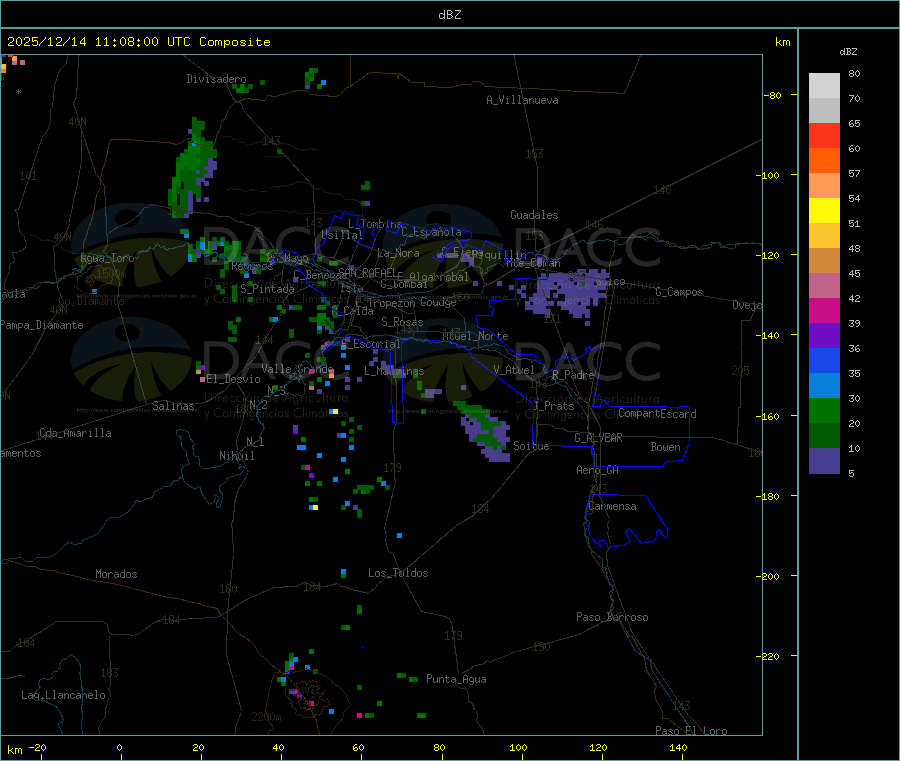Click the S_Rosas place label
The height and width of the screenshot is (761, 900).
402,322
